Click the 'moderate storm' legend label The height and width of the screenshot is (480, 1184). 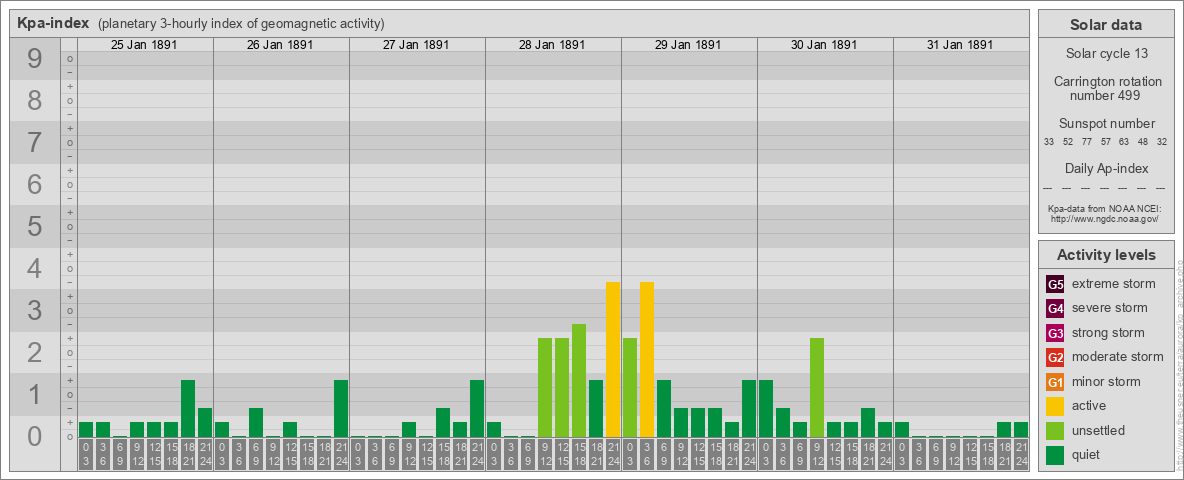pos(1118,357)
